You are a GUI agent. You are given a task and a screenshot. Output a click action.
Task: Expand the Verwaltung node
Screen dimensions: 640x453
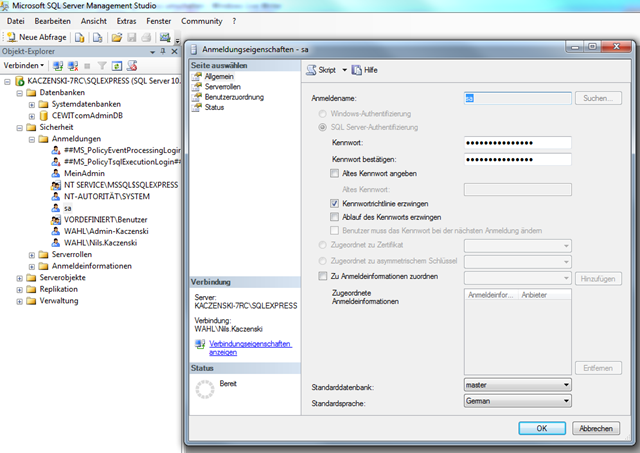pyautogui.click(x=20, y=302)
